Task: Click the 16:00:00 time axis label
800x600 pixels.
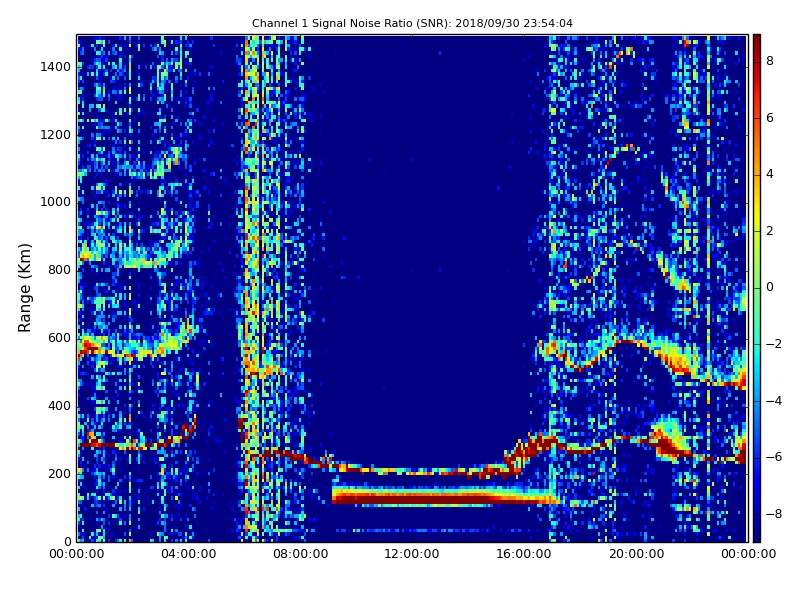Action: click(x=524, y=554)
